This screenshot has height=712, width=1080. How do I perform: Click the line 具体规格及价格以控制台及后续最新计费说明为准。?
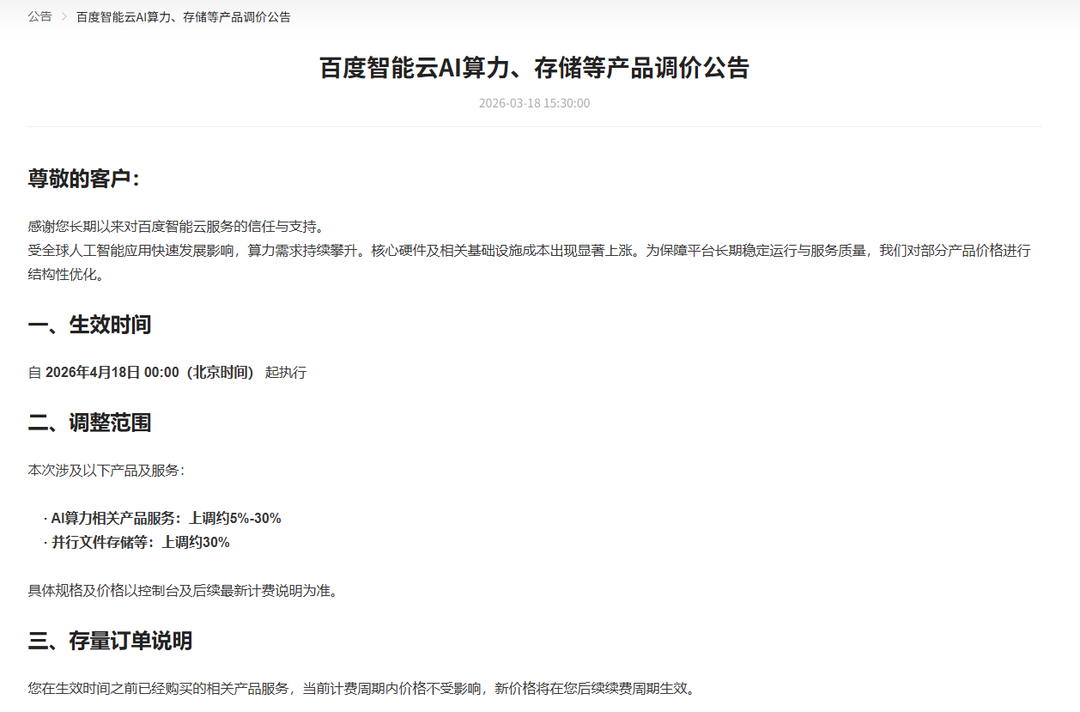click(x=185, y=591)
